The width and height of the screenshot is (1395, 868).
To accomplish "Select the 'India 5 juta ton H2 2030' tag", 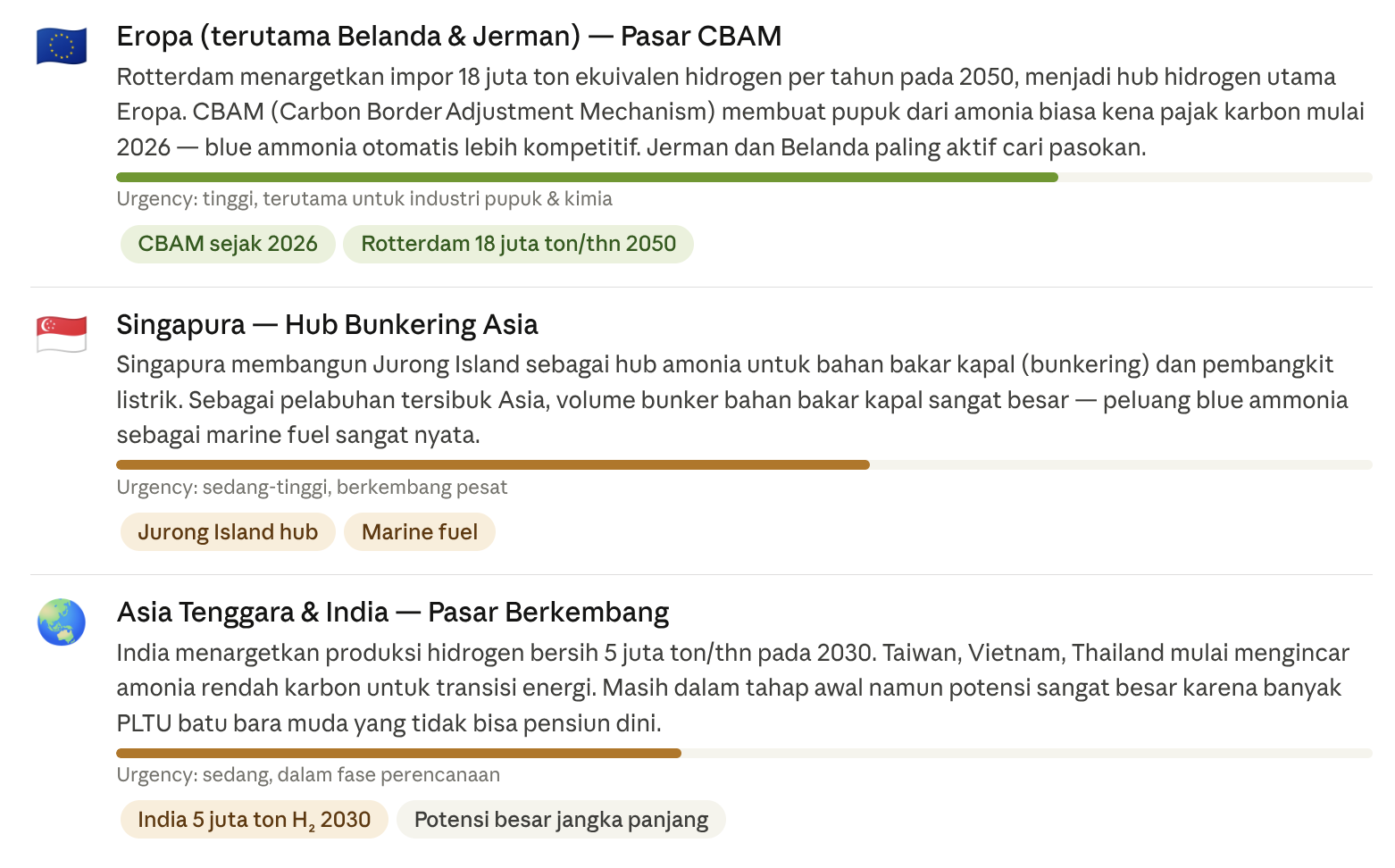I will click(x=254, y=820).
